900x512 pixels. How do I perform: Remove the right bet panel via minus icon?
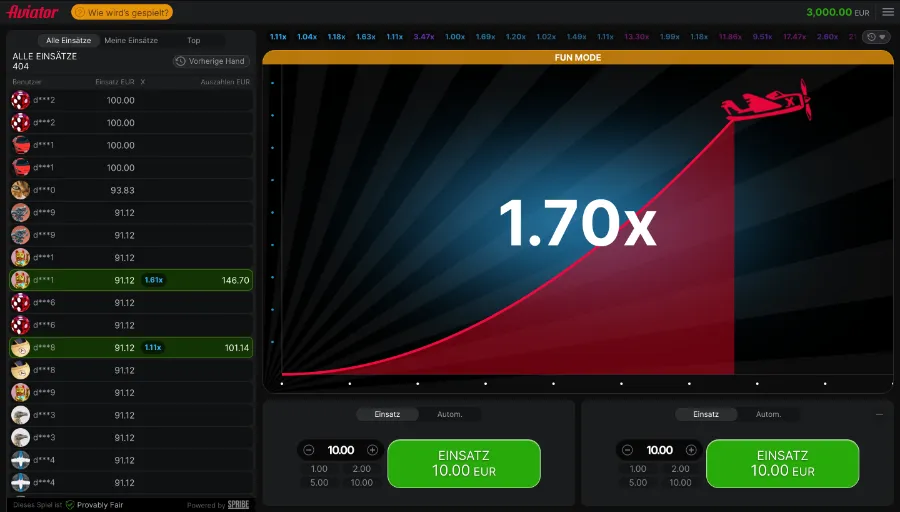coord(879,414)
